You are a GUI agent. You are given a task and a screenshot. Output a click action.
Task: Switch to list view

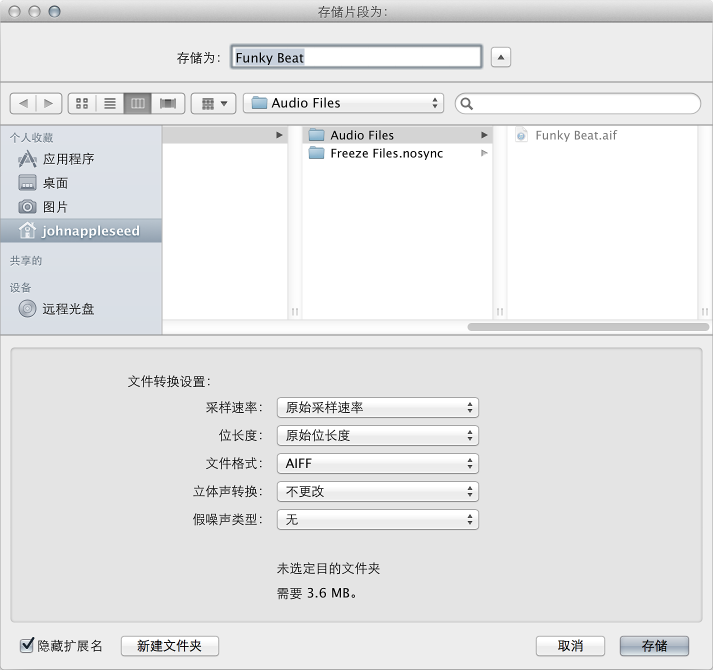[110, 103]
